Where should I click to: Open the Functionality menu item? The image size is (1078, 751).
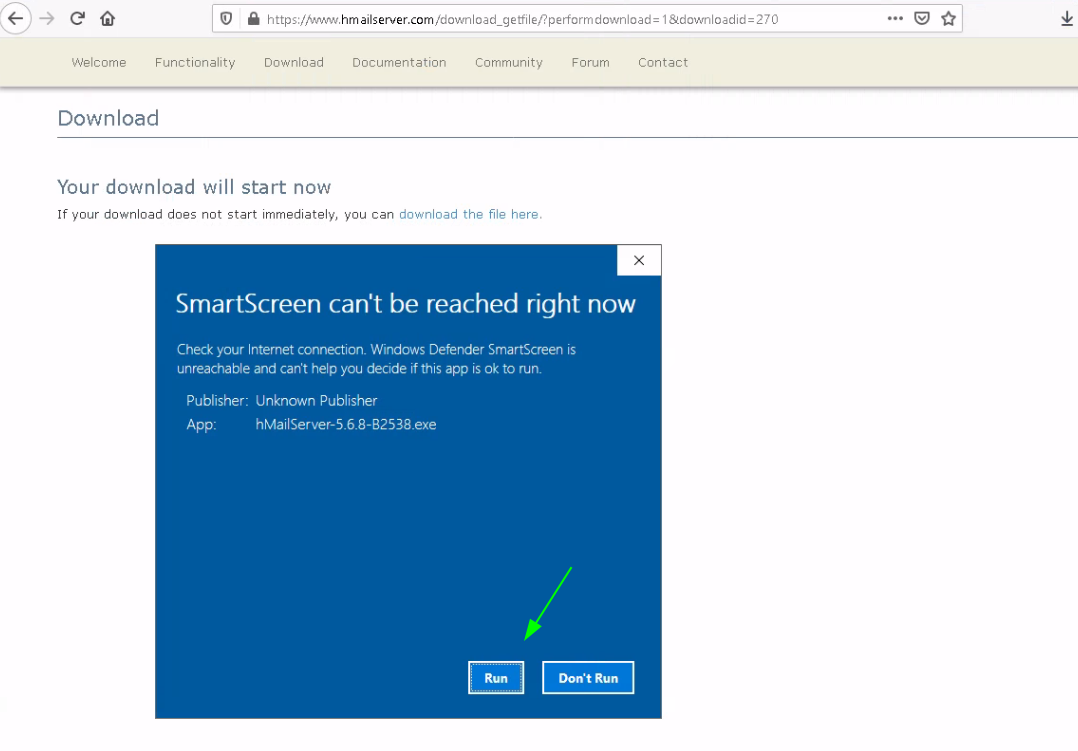tap(195, 63)
